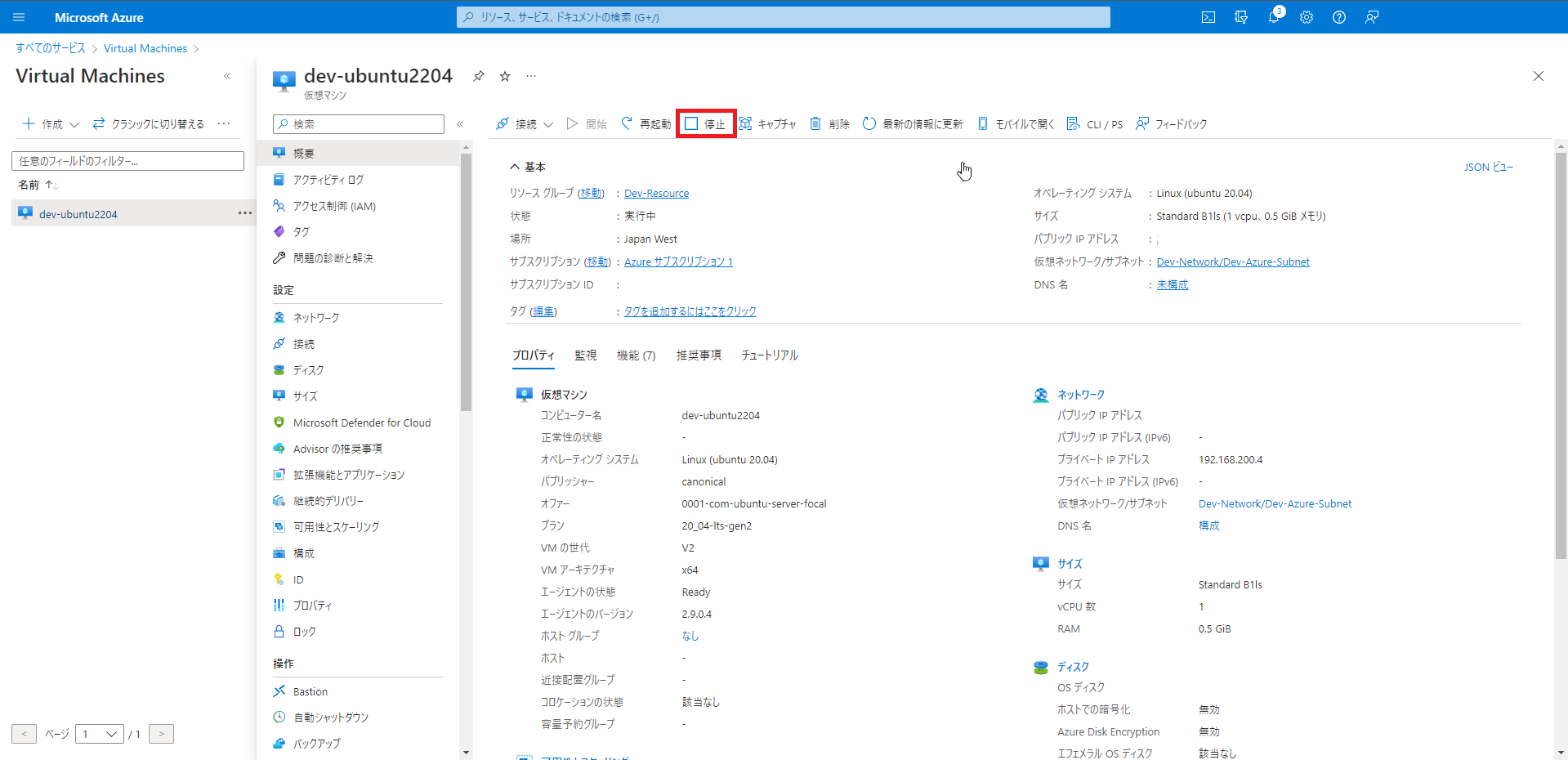Screen dimensions: 1568x760
Task: Open the help question mark icon
Action: click(x=1339, y=17)
